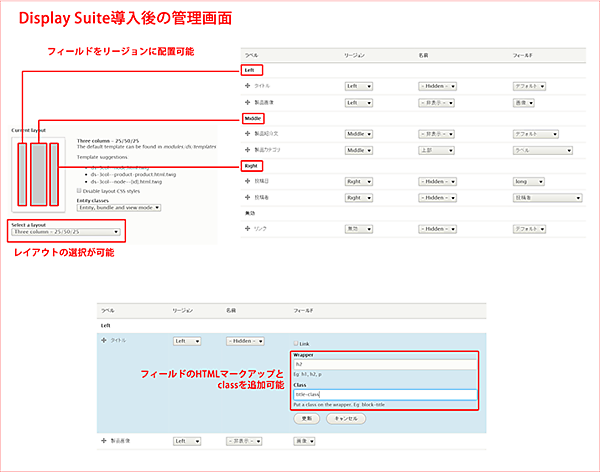Click タイトル drag handle in the lower table
The height and width of the screenshot is (472, 600).
pyautogui.click(x=102, y=341)
